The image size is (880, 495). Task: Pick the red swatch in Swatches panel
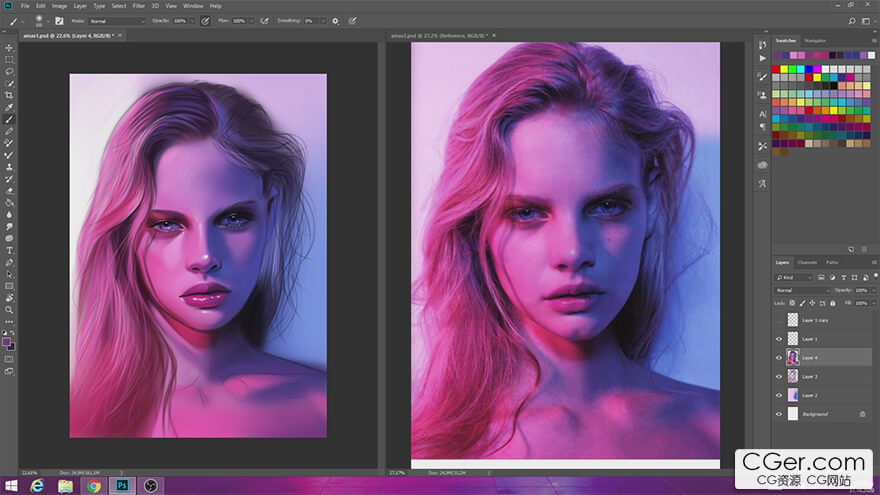(776, 69)
